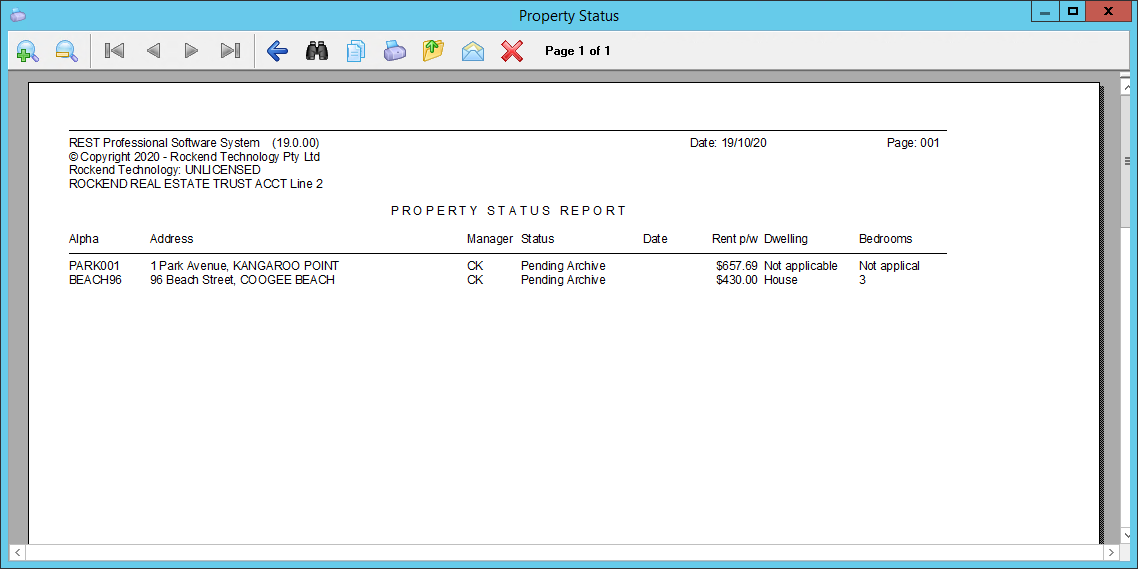Click the vertical scrollbar thumb

(x=1127, y=161)
